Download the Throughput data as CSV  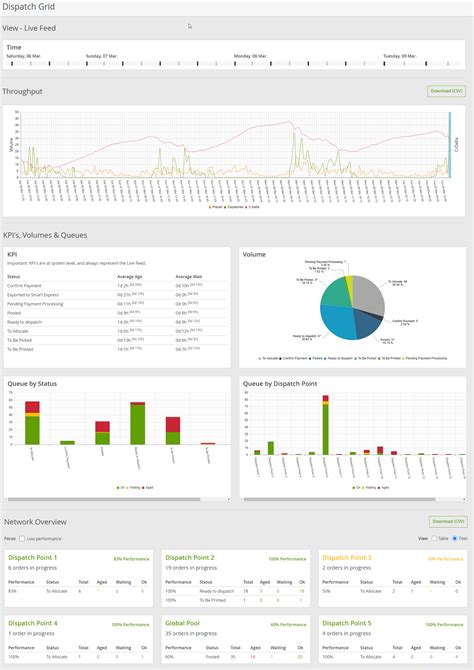click(446, 91)
